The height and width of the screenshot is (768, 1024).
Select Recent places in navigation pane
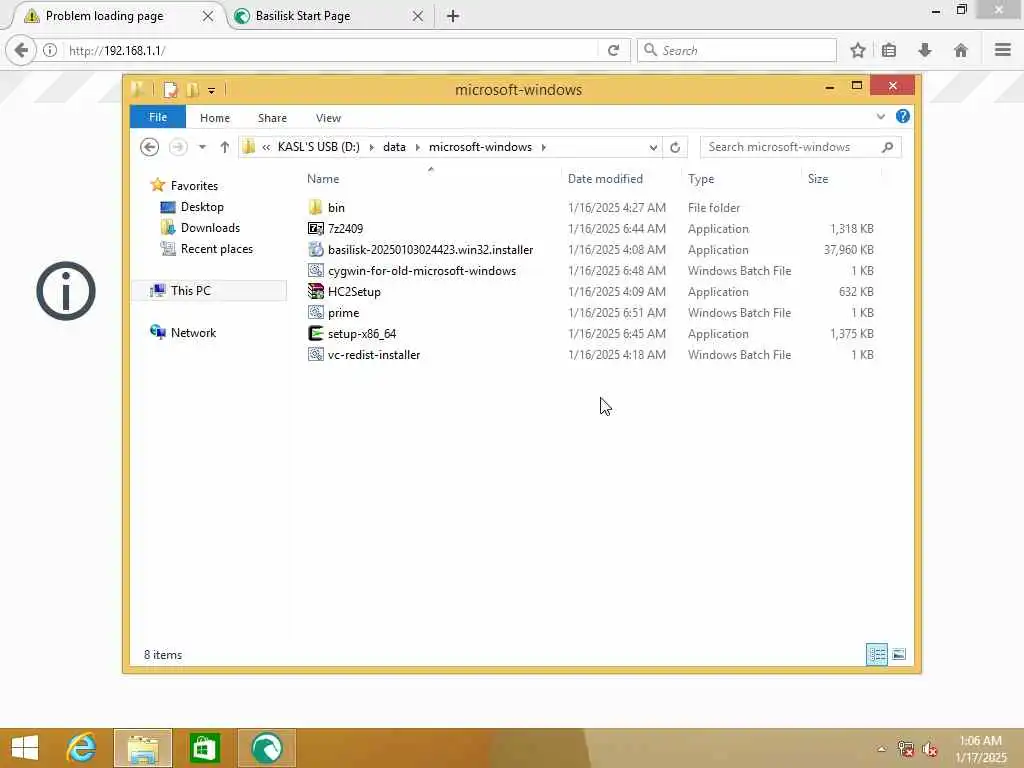216,248
